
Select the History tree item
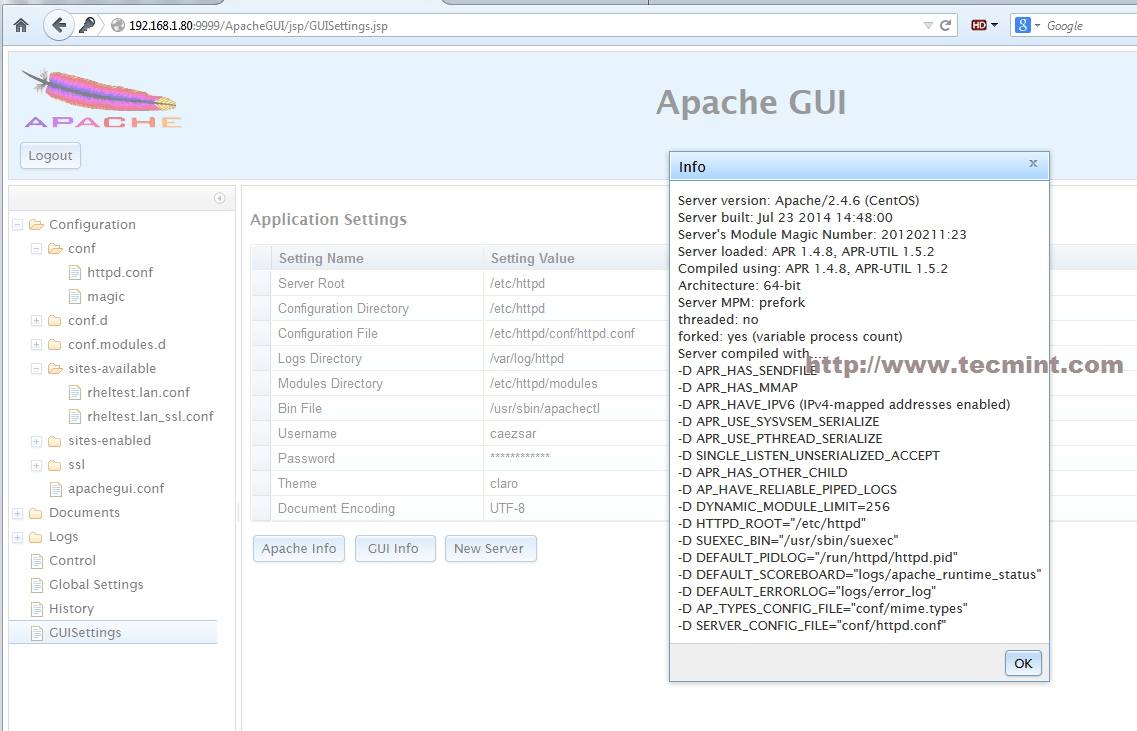71,608
